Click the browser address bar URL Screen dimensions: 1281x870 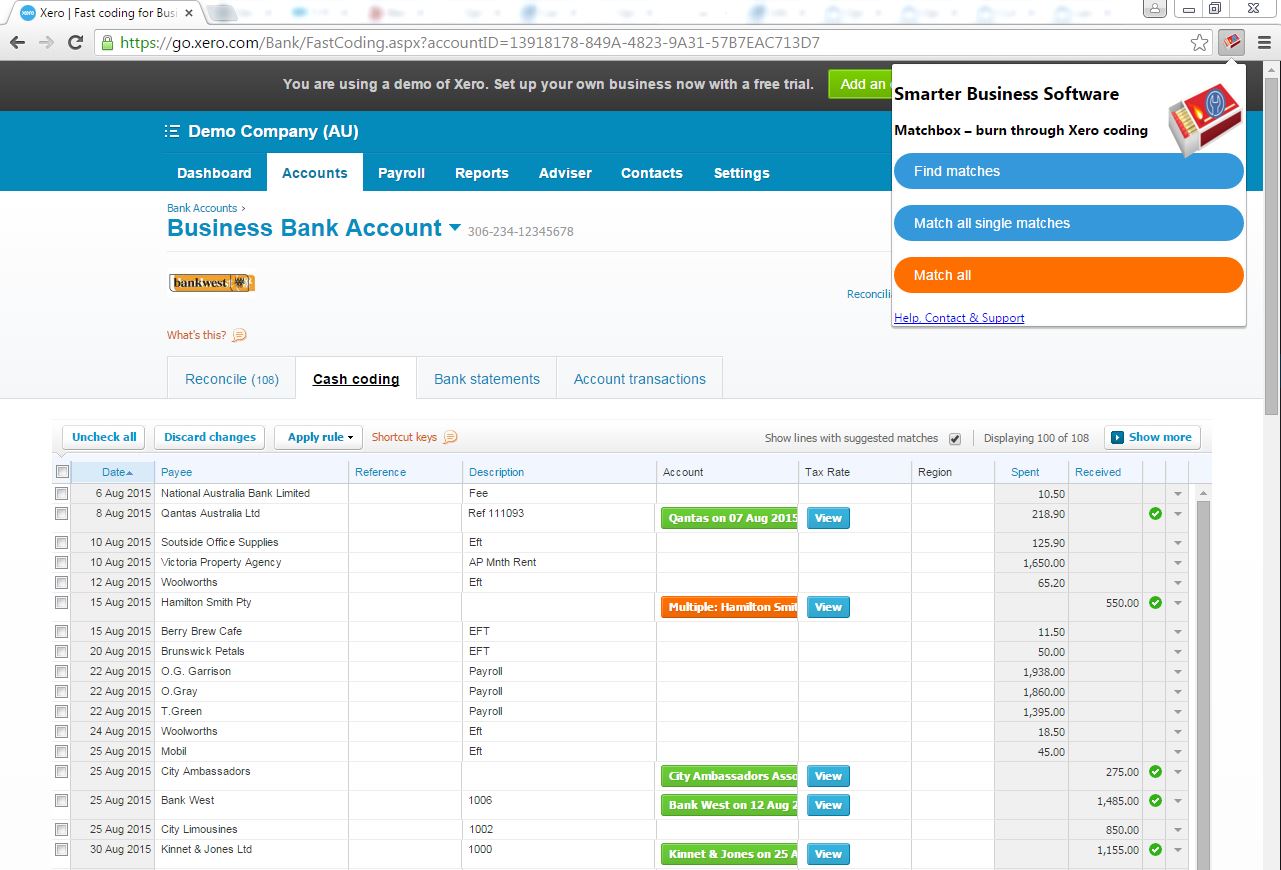[470, 43]
